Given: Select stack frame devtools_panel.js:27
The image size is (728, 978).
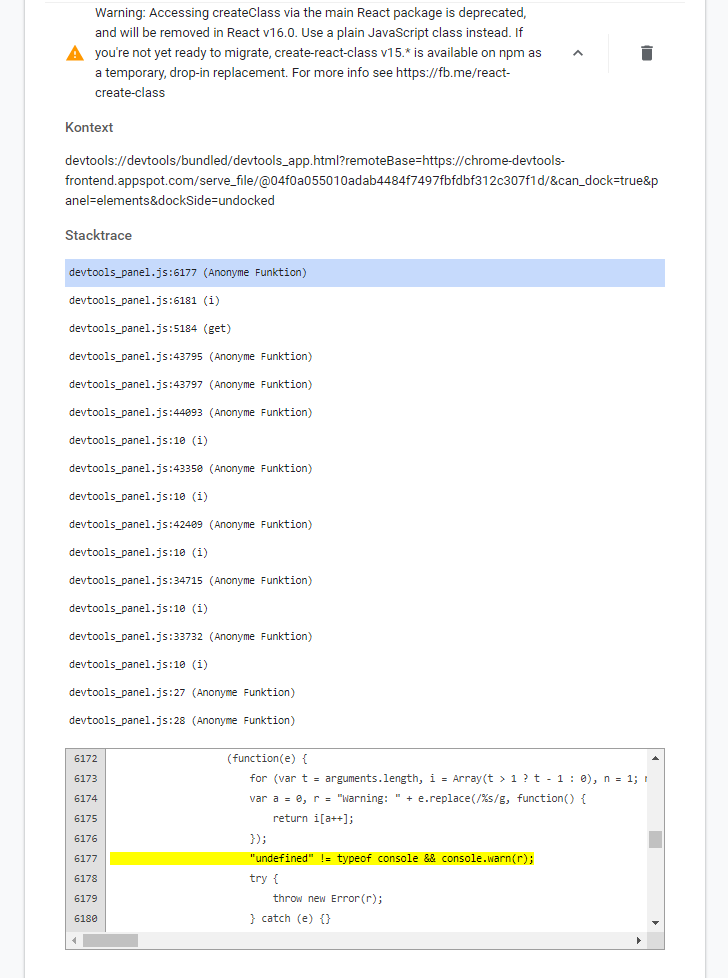Looking at the screenshot, I should 181,693.
